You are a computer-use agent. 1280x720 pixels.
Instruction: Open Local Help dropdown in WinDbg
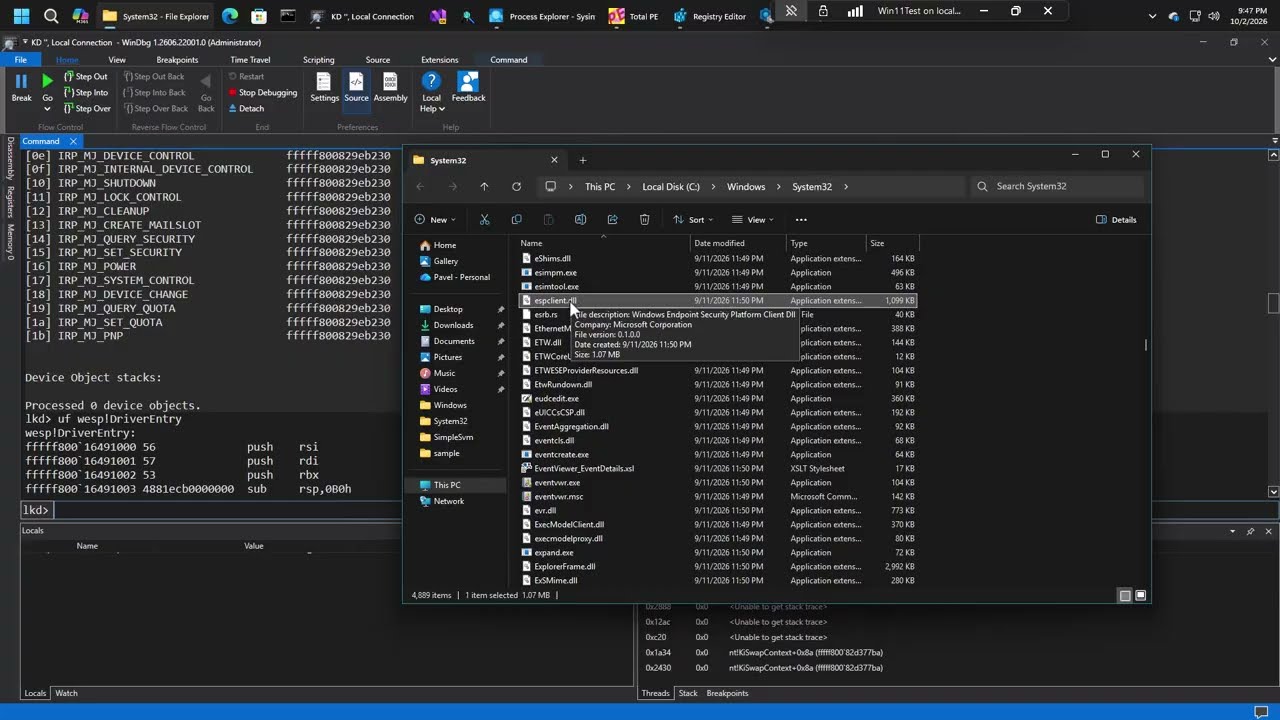click(431, 92)
